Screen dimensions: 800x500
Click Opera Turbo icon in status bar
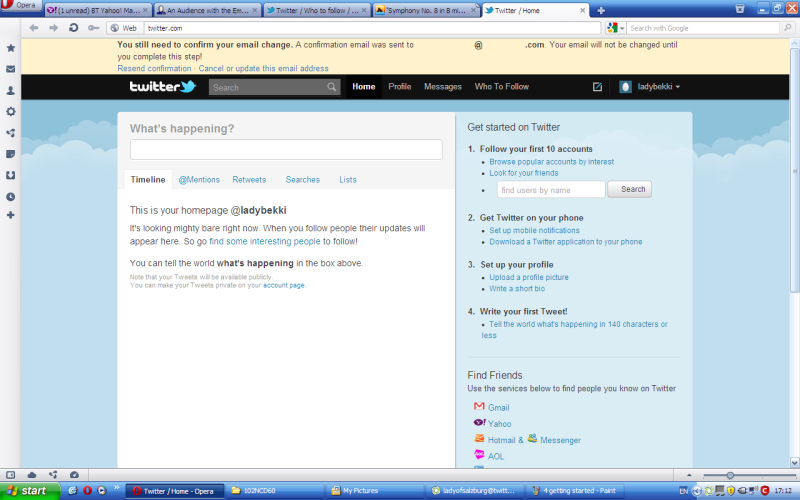74,474
